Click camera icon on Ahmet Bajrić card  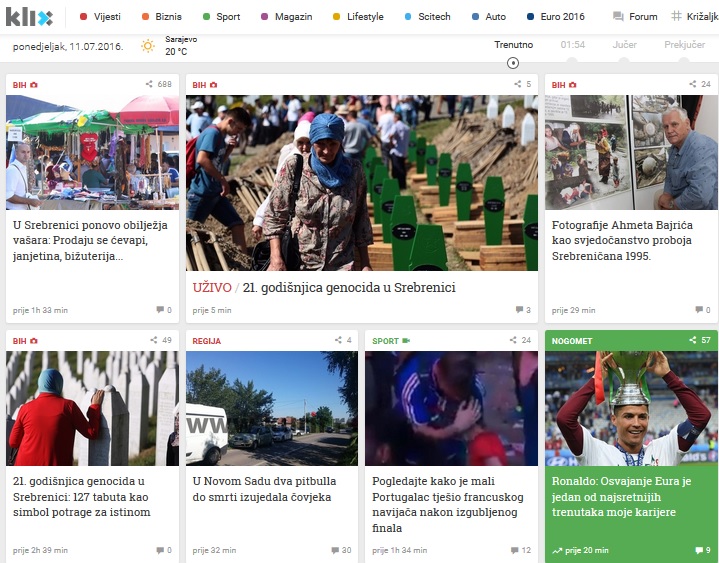click(x=573, y=85)
